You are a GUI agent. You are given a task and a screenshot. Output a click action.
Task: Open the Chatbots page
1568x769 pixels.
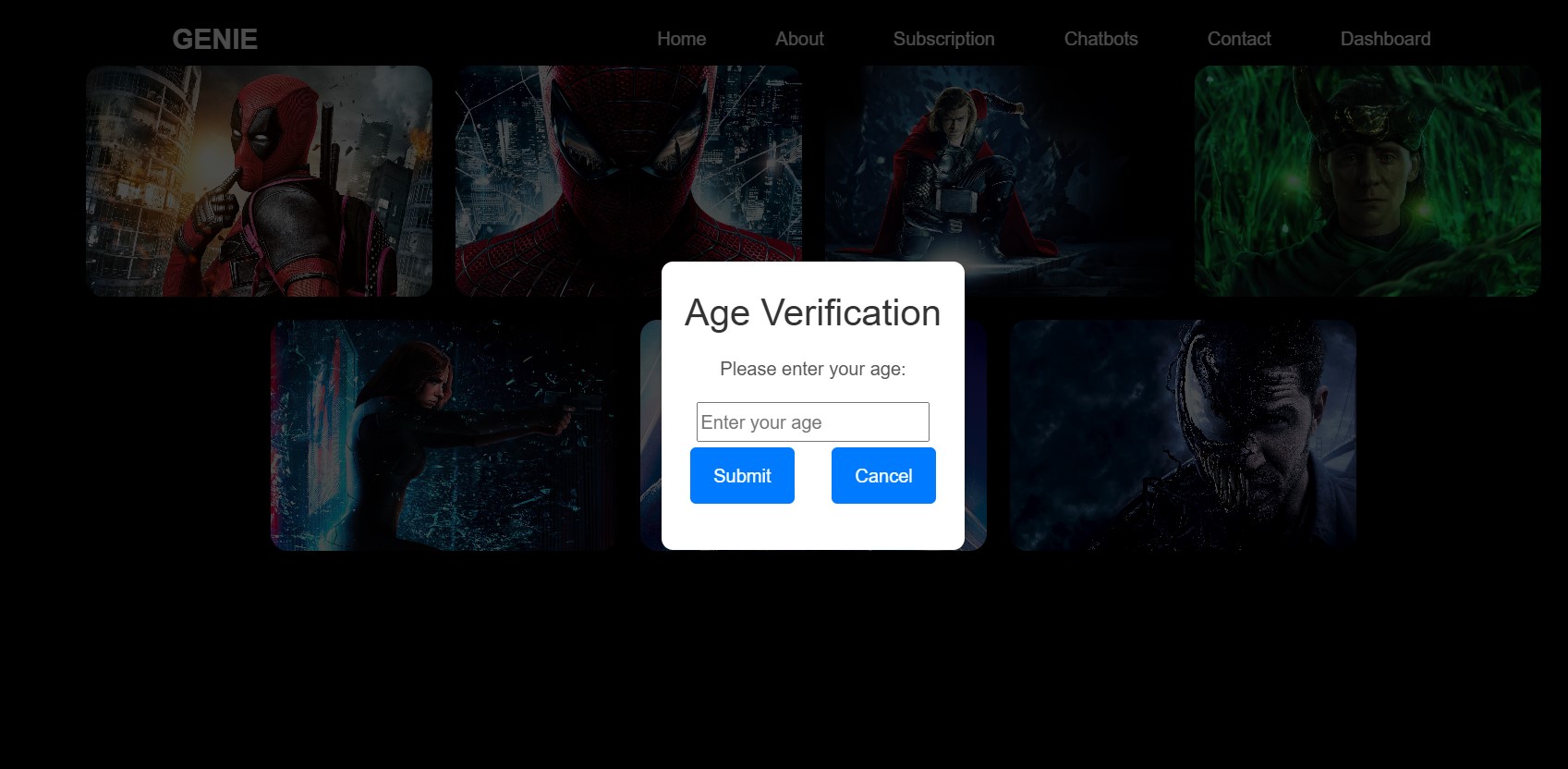tap(1100, 39)
